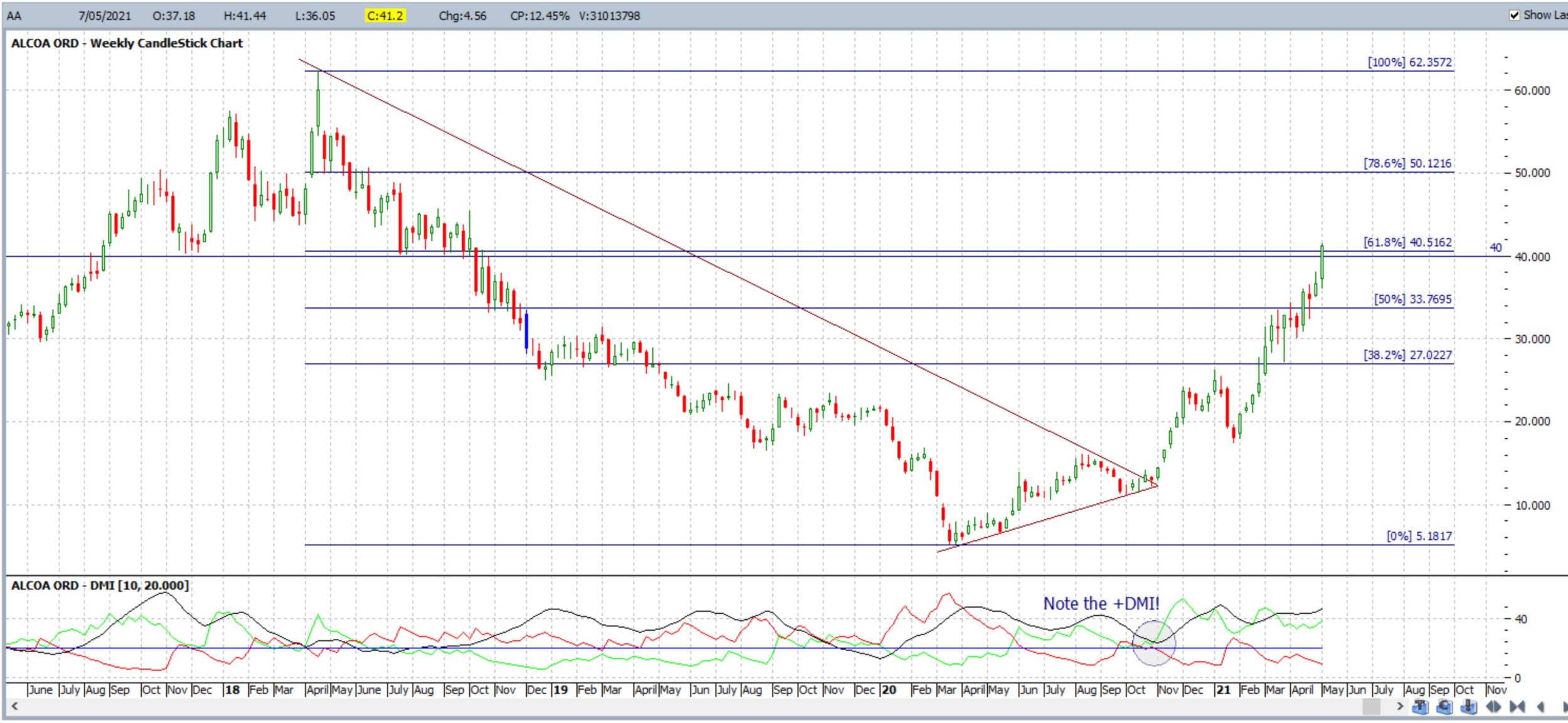The height and width of the screenshot is (723, 1568).
Task: Click the L:36.05 low price value
Action: (315, 16)
